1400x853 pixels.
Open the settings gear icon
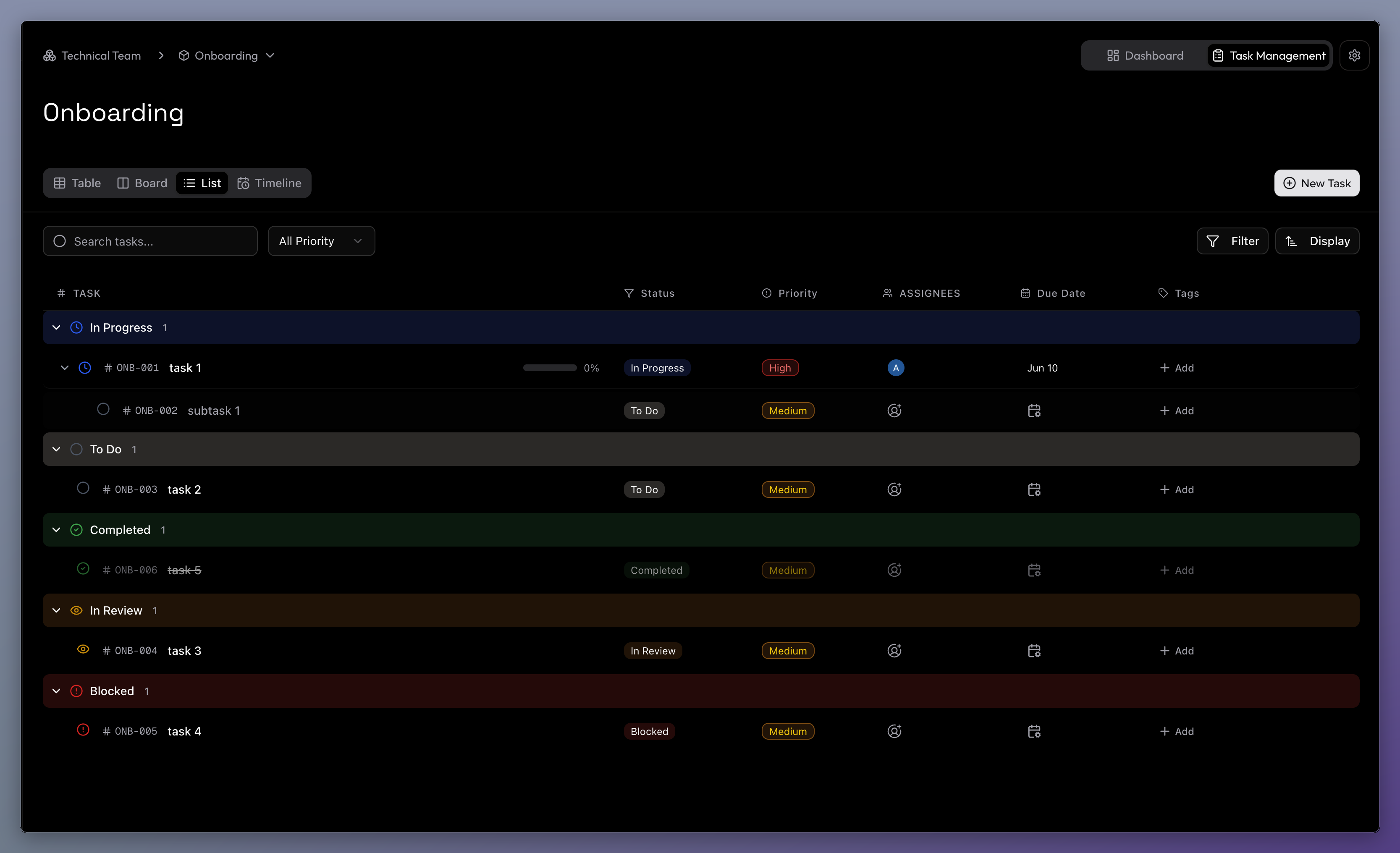click(1354, 55)
